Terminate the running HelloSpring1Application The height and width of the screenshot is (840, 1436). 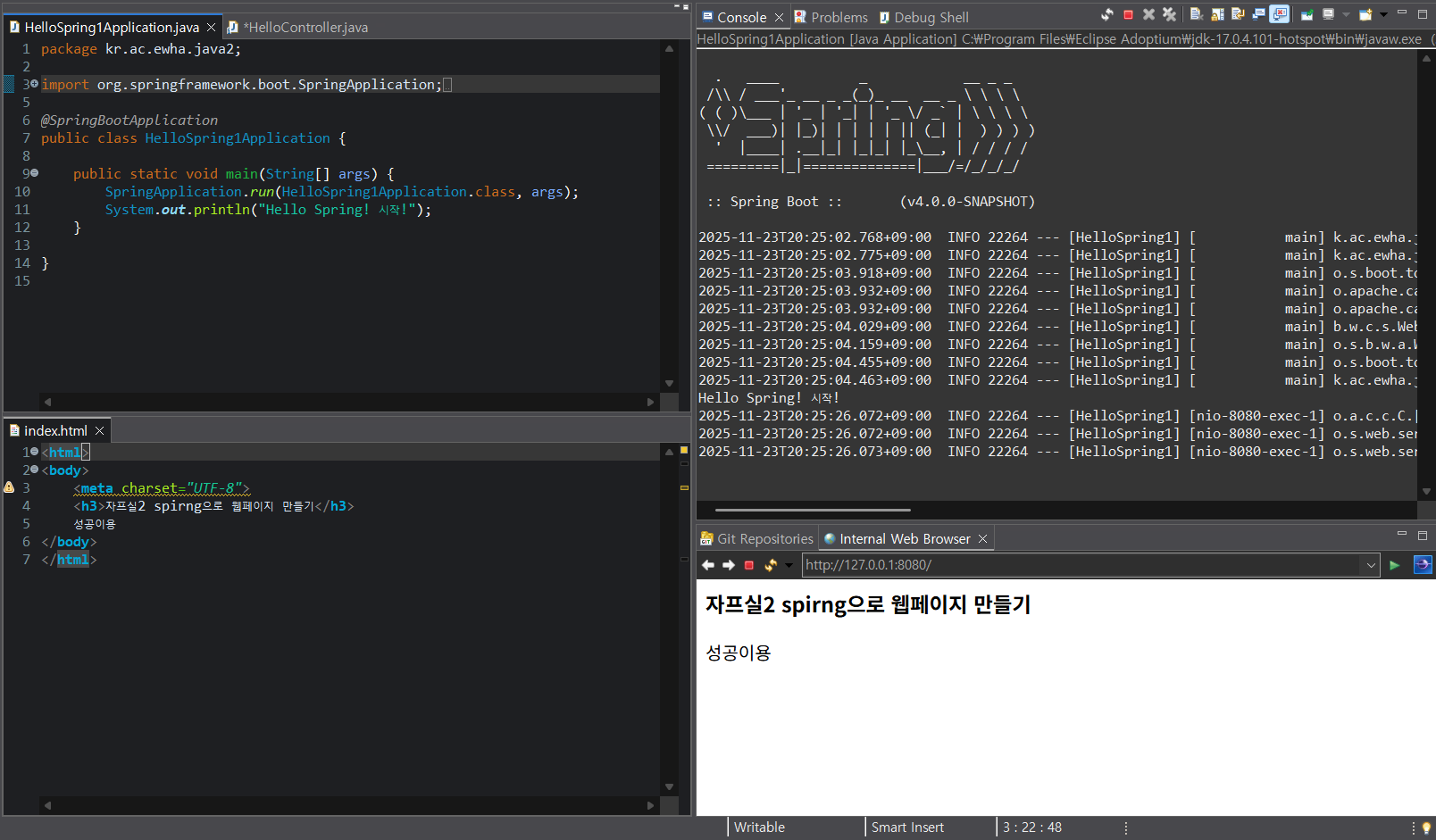click(x=1128, y=14)
